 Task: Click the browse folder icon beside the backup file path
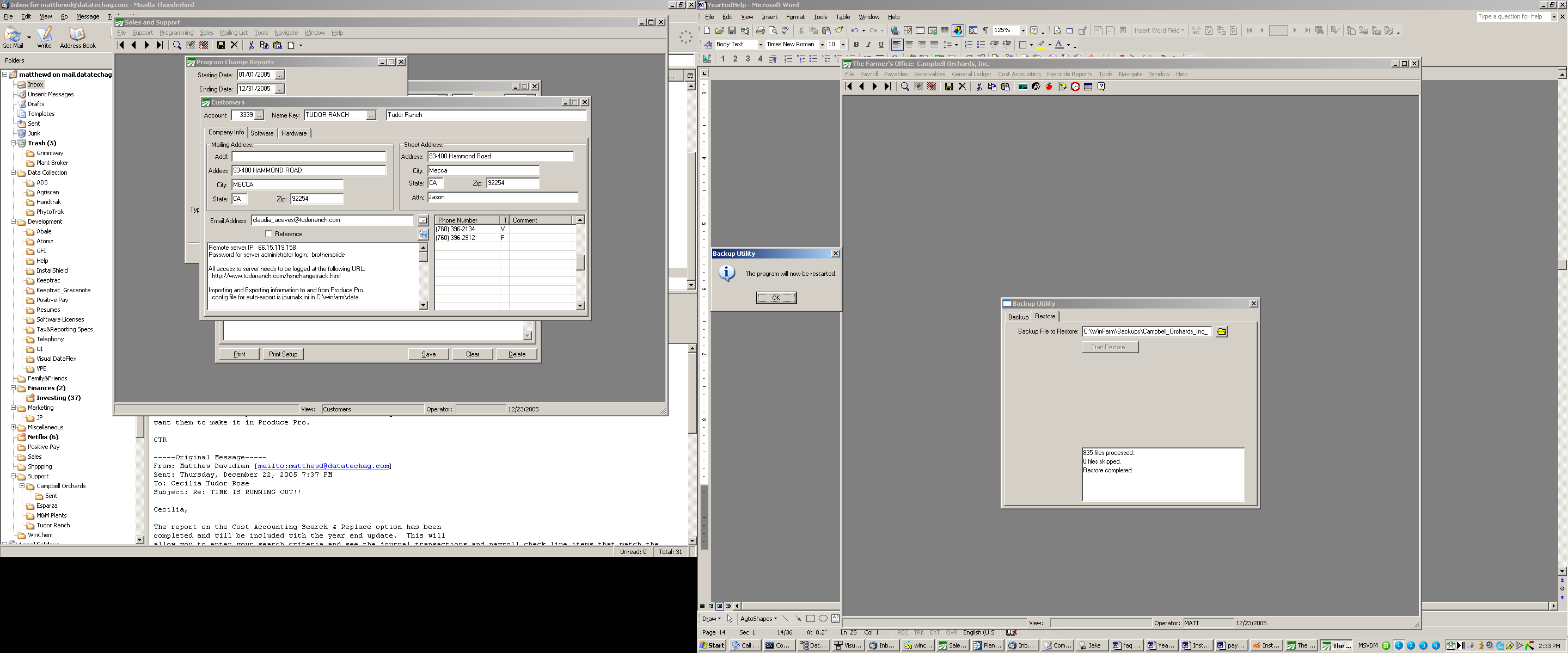point(1221,332)
